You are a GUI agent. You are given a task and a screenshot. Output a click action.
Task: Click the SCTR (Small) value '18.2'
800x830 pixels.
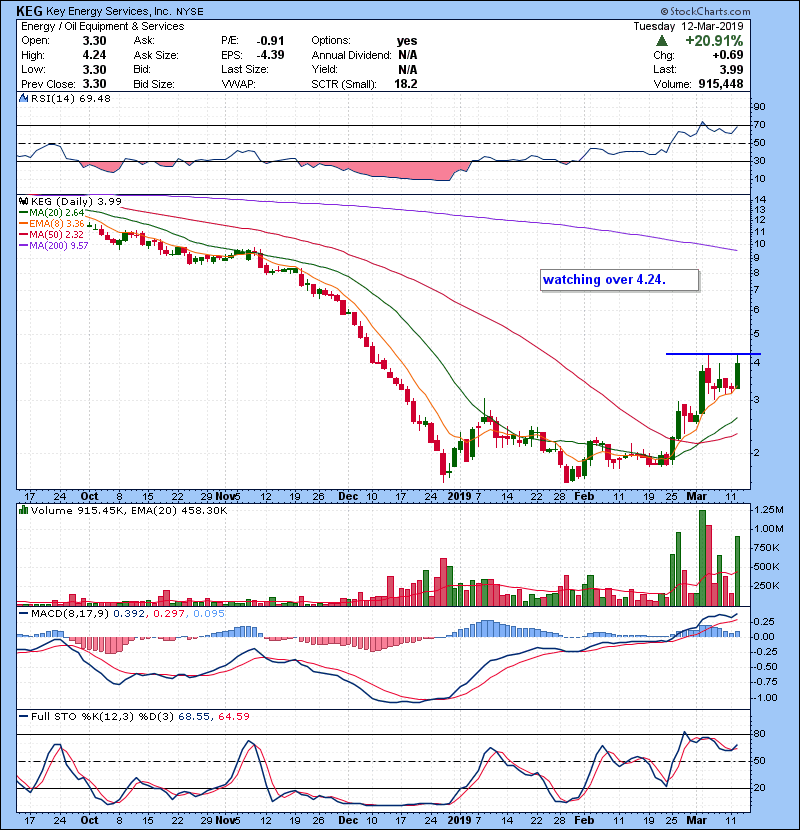coord(406,84)
